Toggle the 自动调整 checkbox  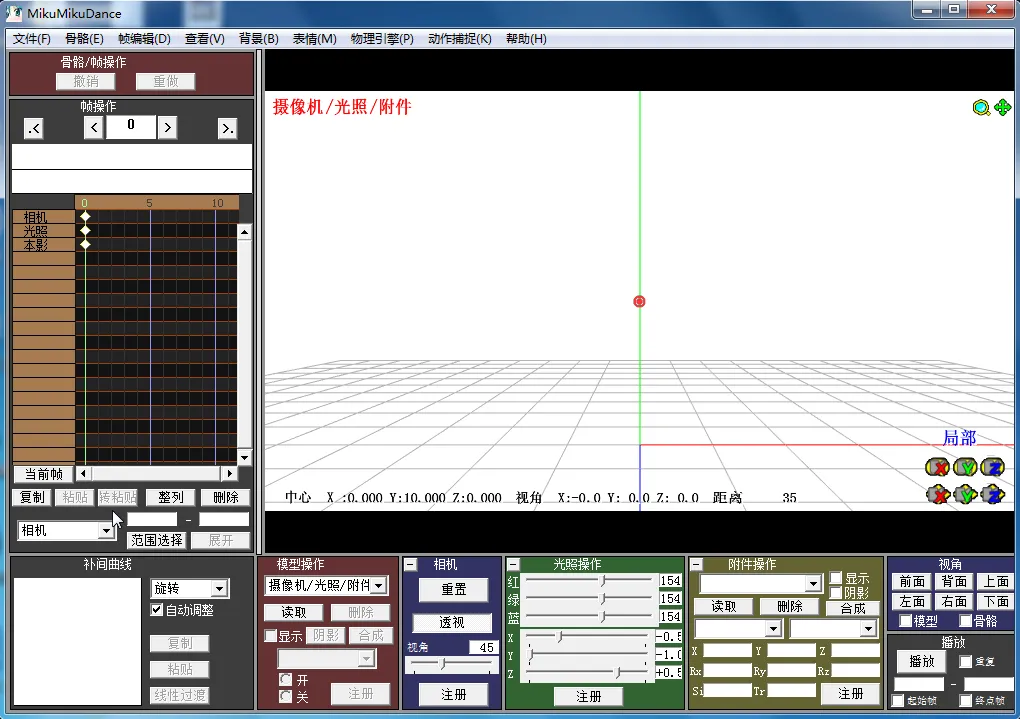click(157, 610)
